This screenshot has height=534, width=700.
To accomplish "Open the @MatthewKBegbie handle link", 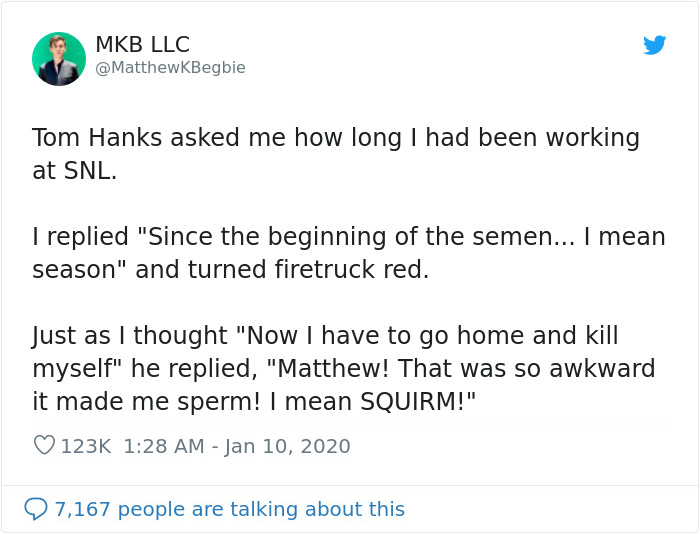I will (x=170, y=68).
